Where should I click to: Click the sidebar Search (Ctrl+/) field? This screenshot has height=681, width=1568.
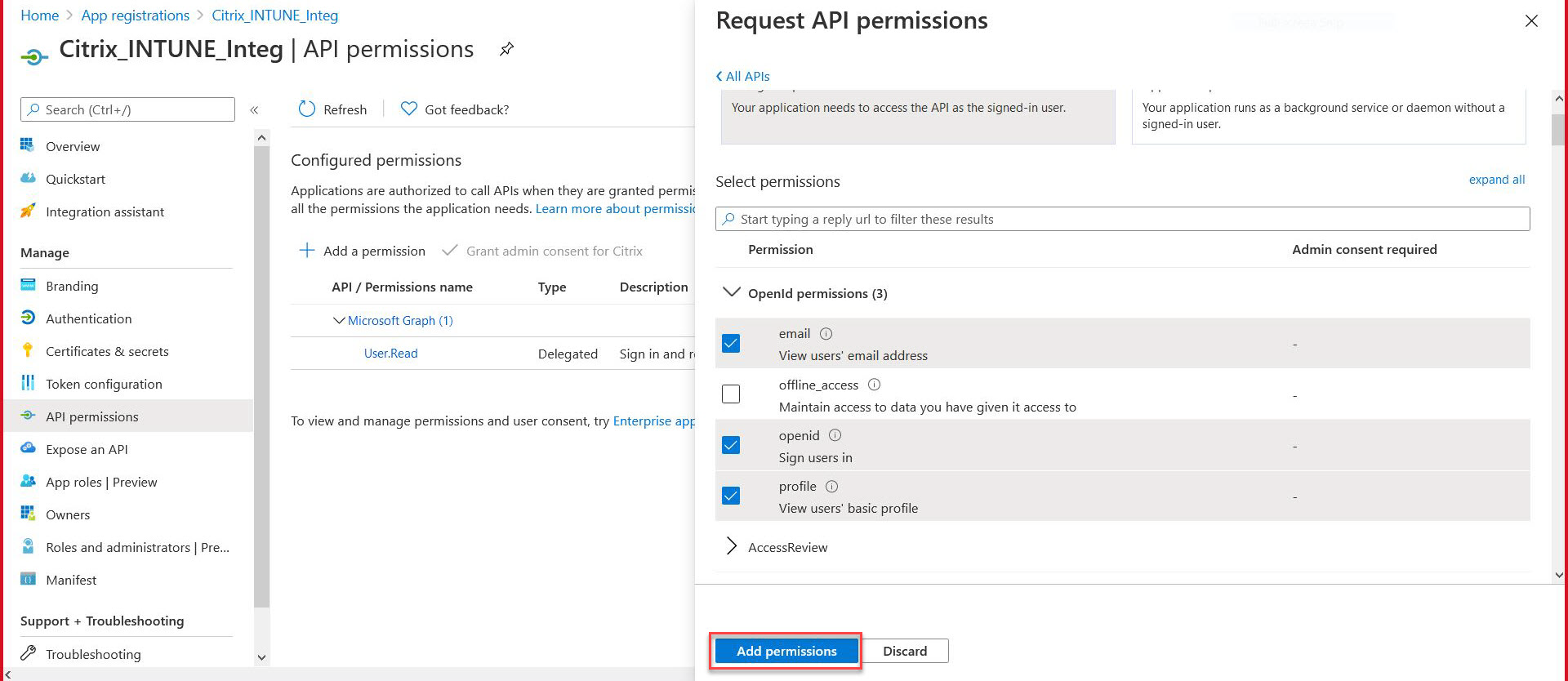[127, 109]
